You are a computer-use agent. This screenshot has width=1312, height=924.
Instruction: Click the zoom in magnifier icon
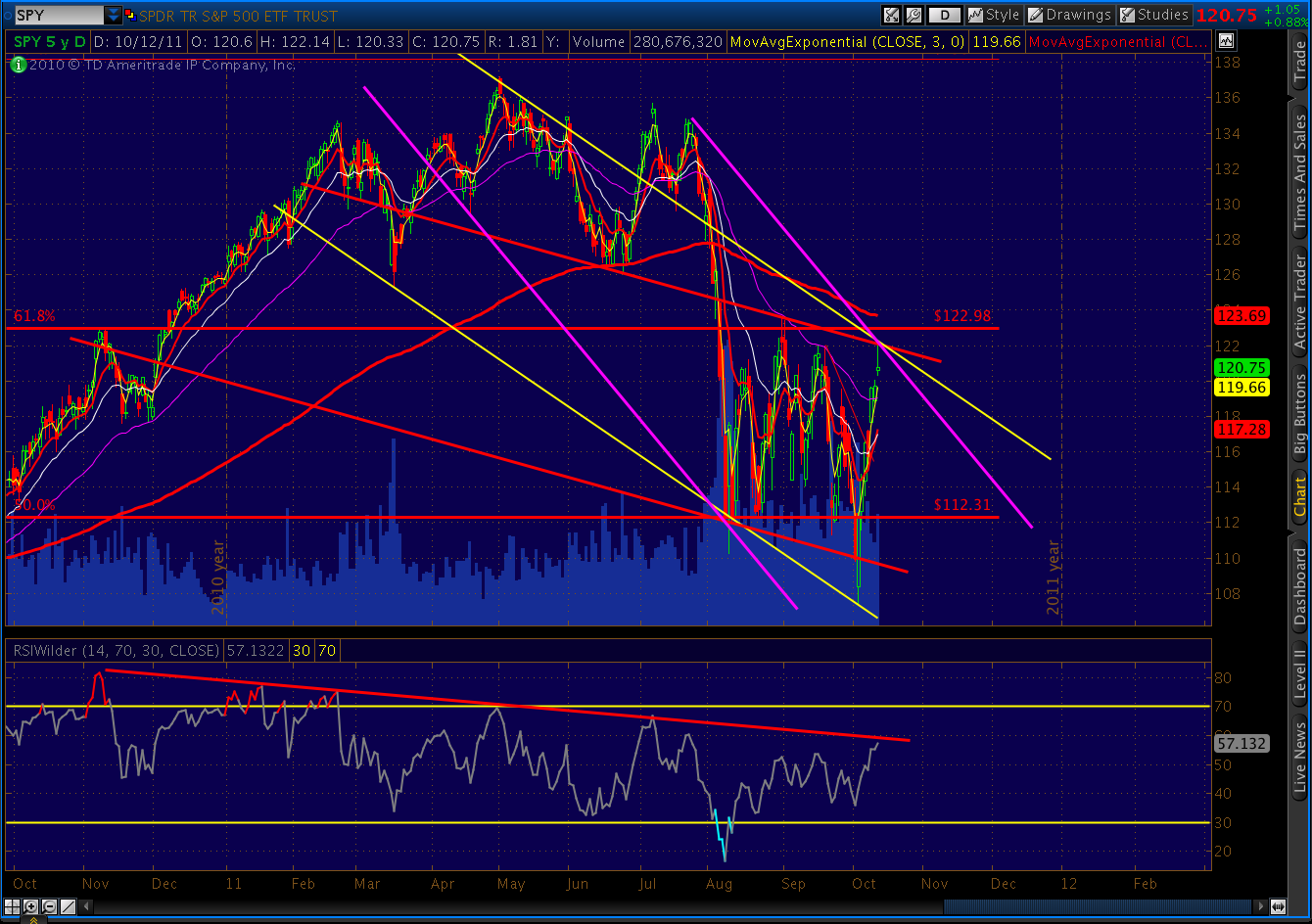click(x=30, y=906)
